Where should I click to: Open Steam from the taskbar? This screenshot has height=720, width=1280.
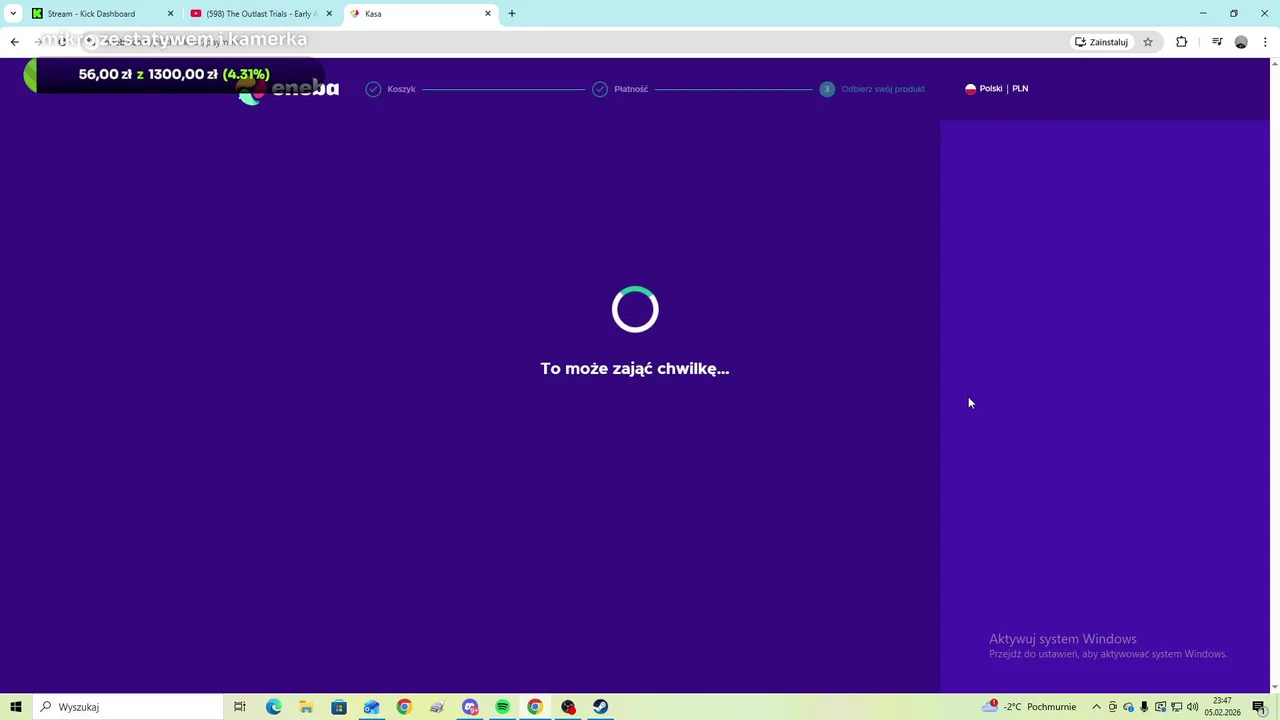[x=600, y=707]
